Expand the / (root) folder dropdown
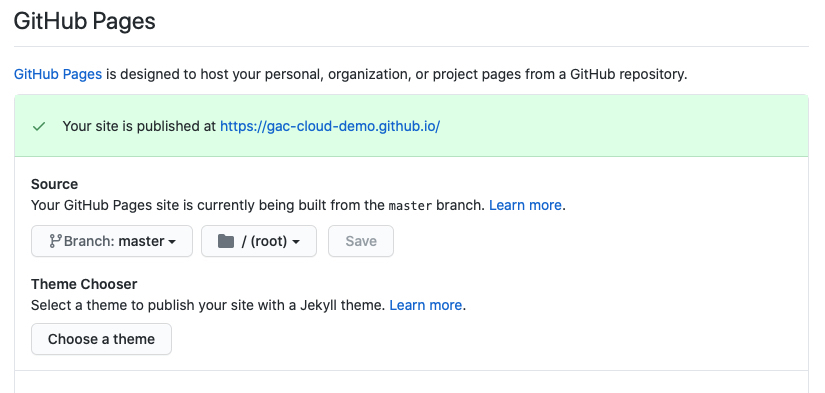Image resolution: width=825 pixels, height=393 pixels. (259, 241)
